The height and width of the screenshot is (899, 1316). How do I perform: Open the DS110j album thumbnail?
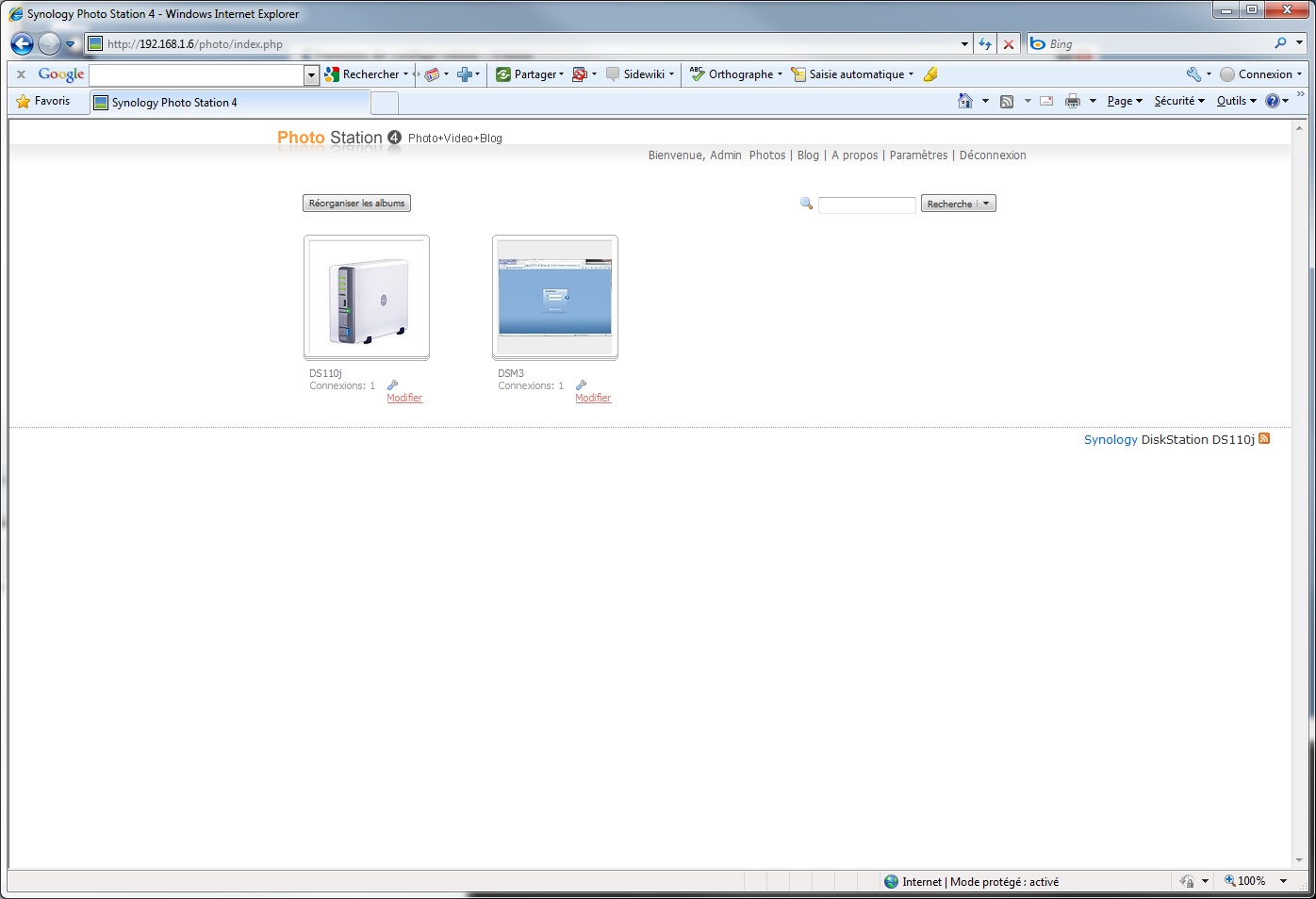coord(367,297)
